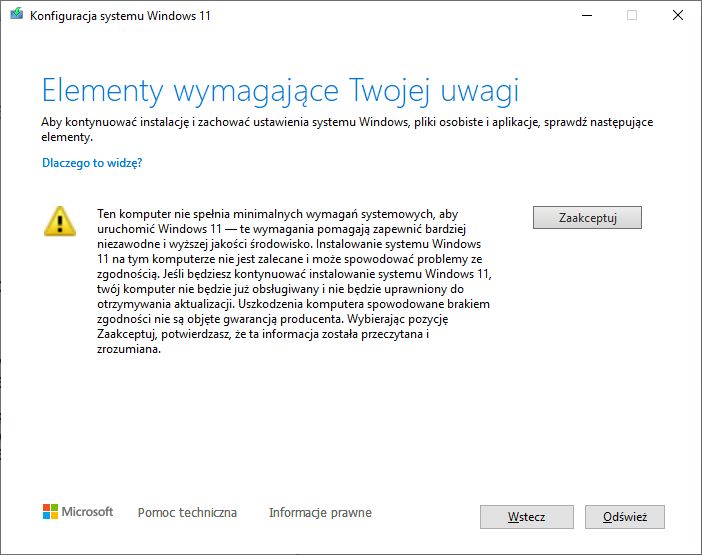Minimize the setup window
Image resolution: width=702 pixels, height=555 pixels.
tap(587, 15)
